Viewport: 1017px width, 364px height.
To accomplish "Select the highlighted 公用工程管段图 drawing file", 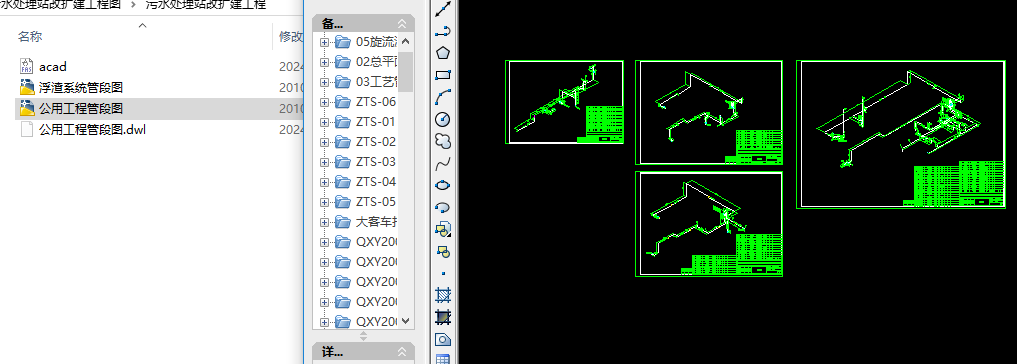I will coord(158,108).
